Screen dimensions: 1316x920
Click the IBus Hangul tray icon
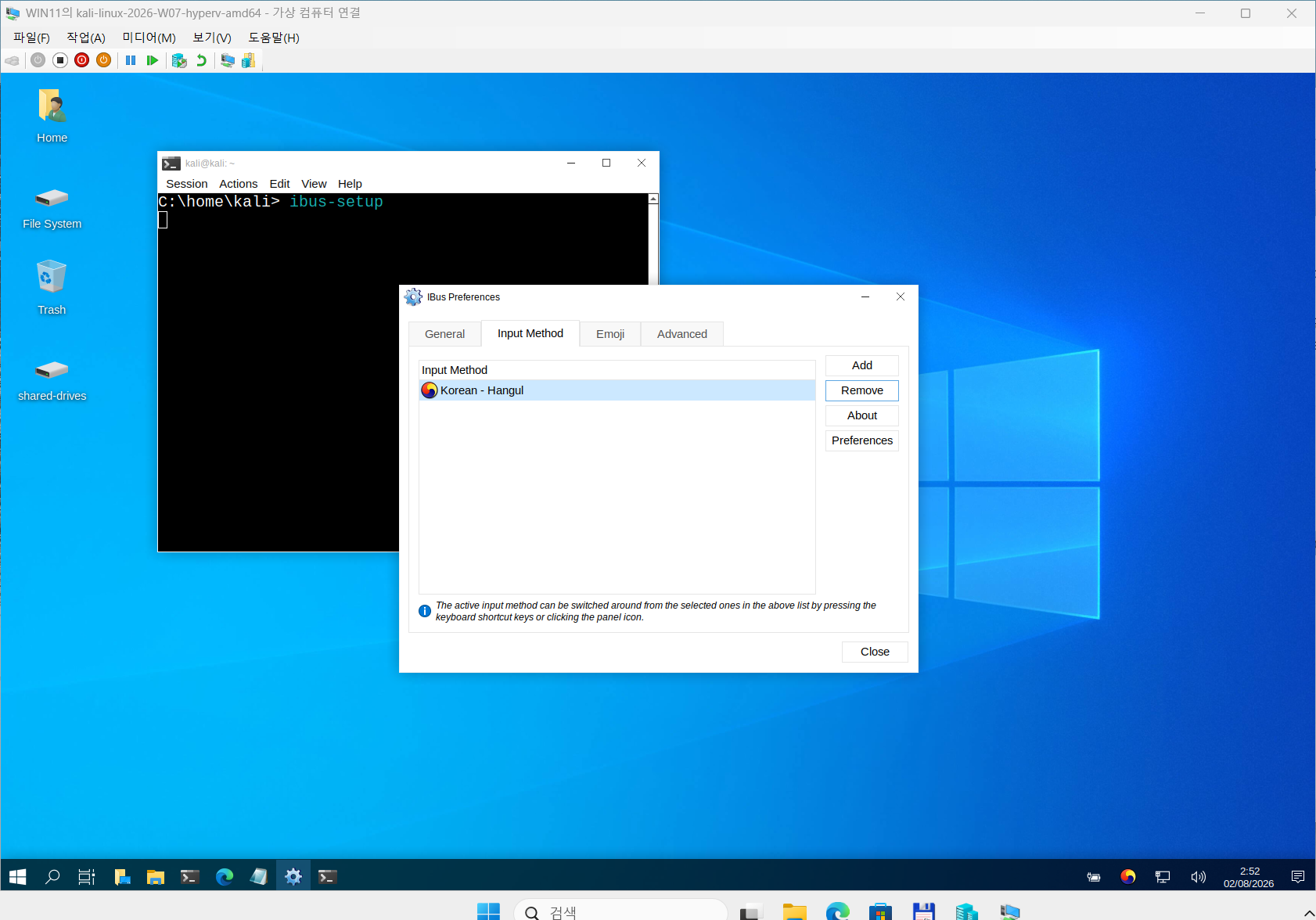pyautogui.click(x=1128, y=877)
